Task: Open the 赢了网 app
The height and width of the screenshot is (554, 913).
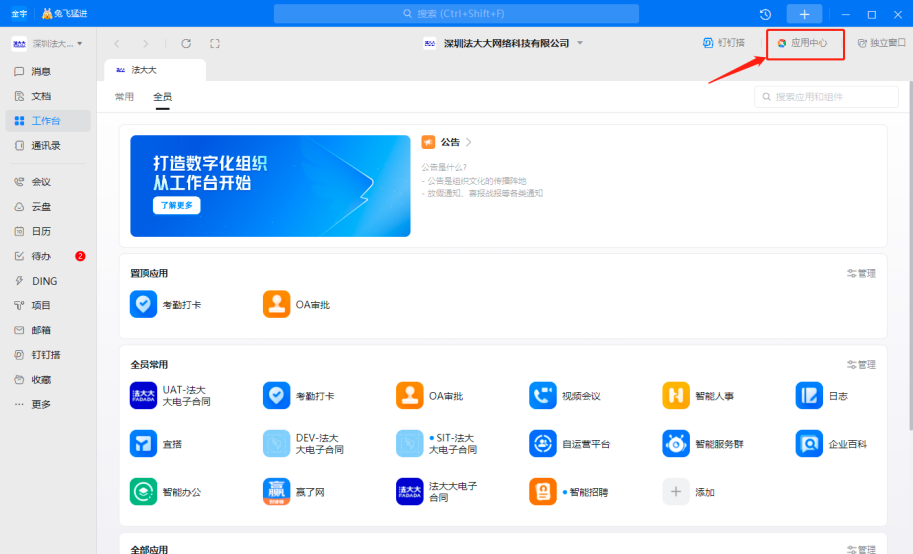Action: [277, 492]
